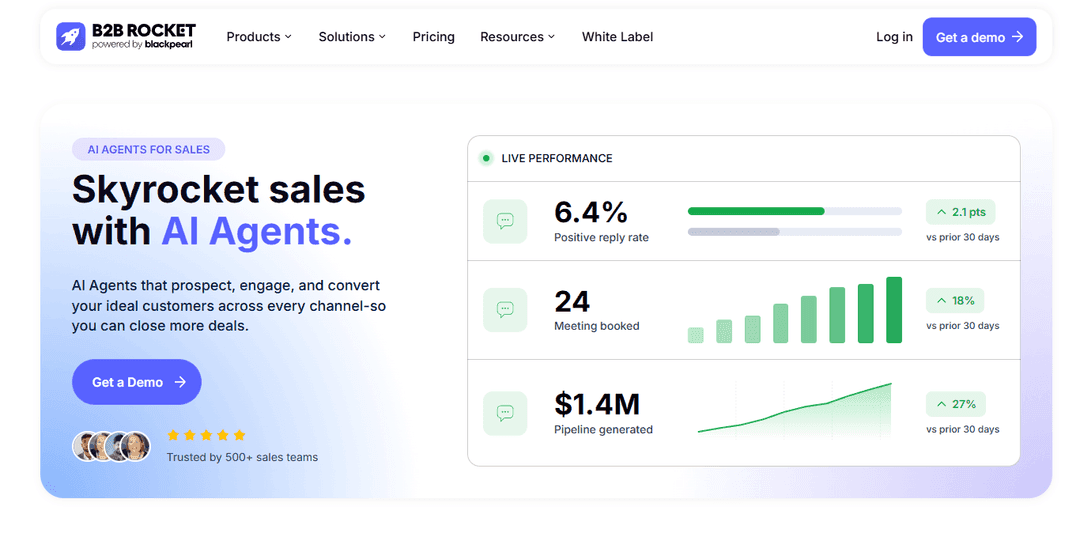
Task: Click the LIVE PERFORMANCE heading
Action: coord(557,158)
